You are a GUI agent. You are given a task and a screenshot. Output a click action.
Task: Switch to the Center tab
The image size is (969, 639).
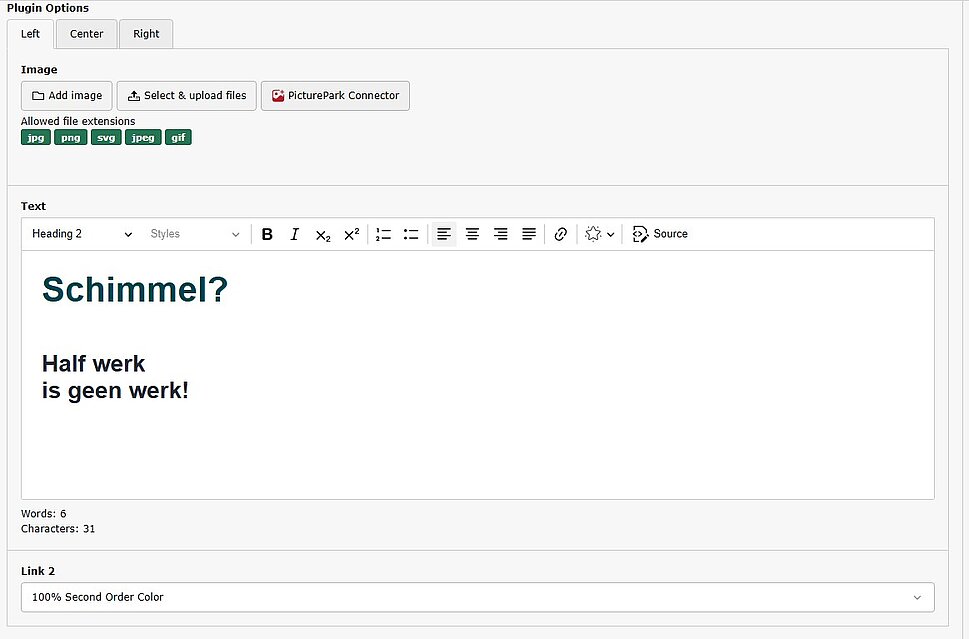pos(87,34)
